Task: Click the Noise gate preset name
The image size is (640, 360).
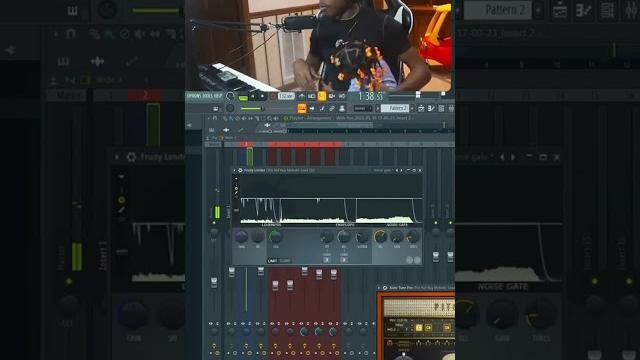Action: point(382,170)
